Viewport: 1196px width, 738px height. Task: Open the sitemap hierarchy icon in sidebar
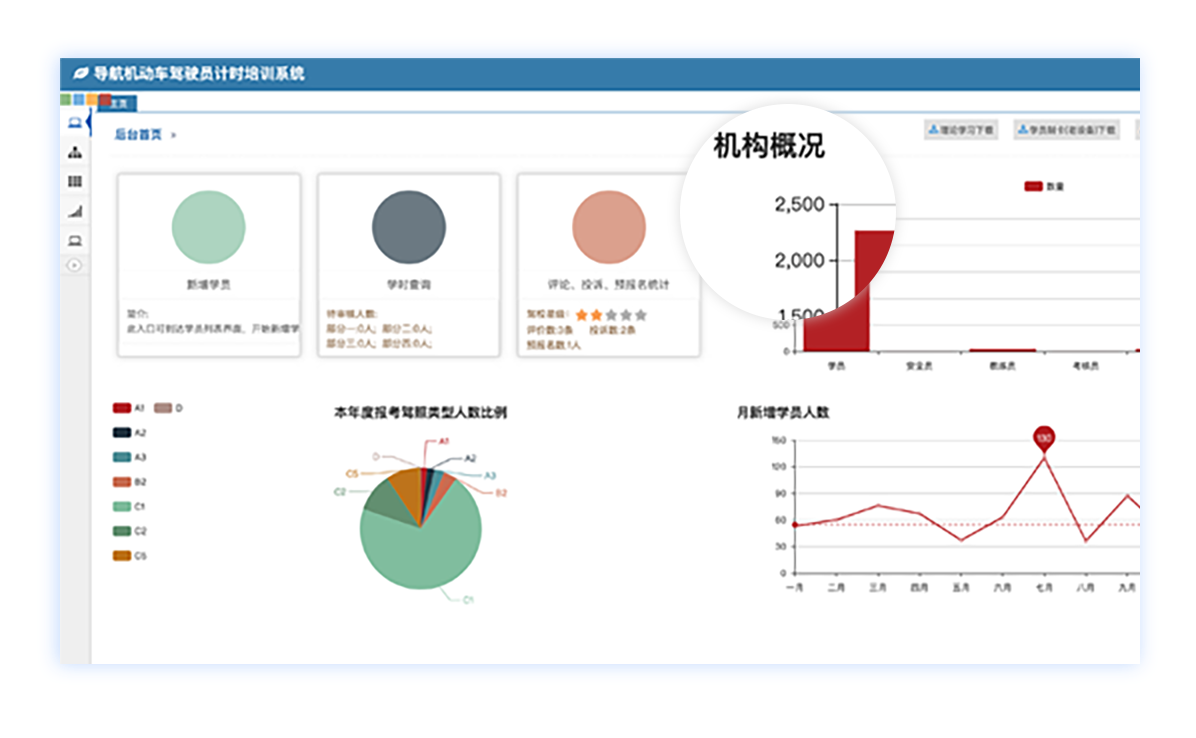(x=75, y=153)
